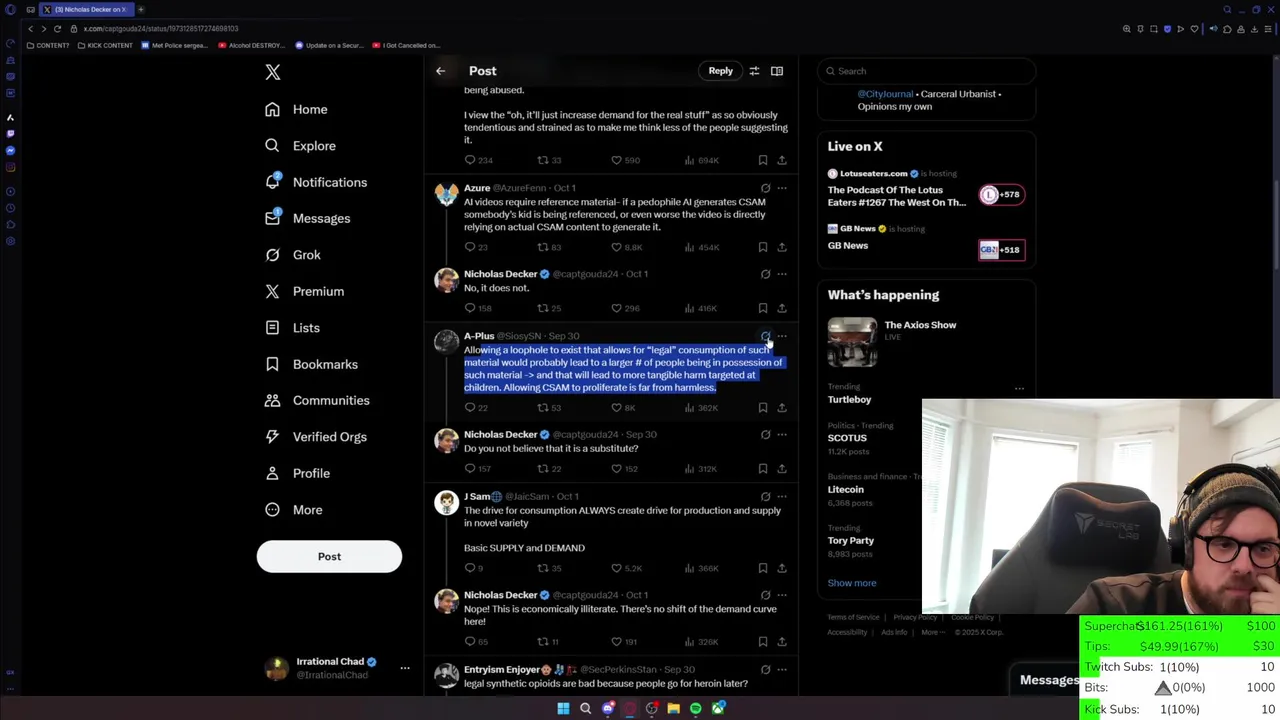Bookmark Azure's reply
The image size is (1280, 720).
click(762, 247)
